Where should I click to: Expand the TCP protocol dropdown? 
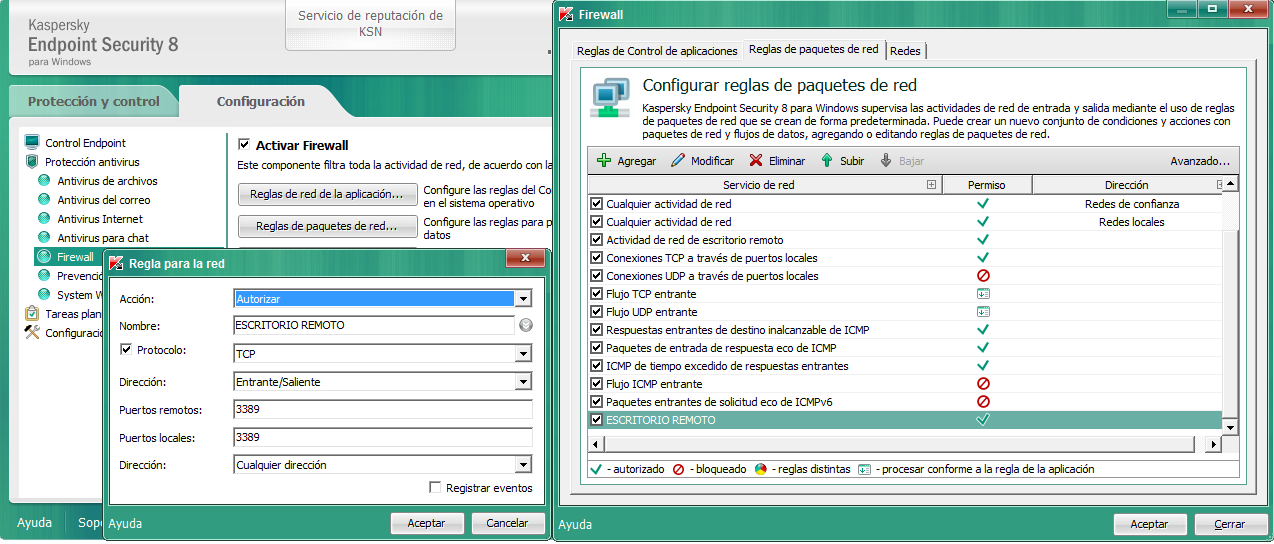point(523,354)
